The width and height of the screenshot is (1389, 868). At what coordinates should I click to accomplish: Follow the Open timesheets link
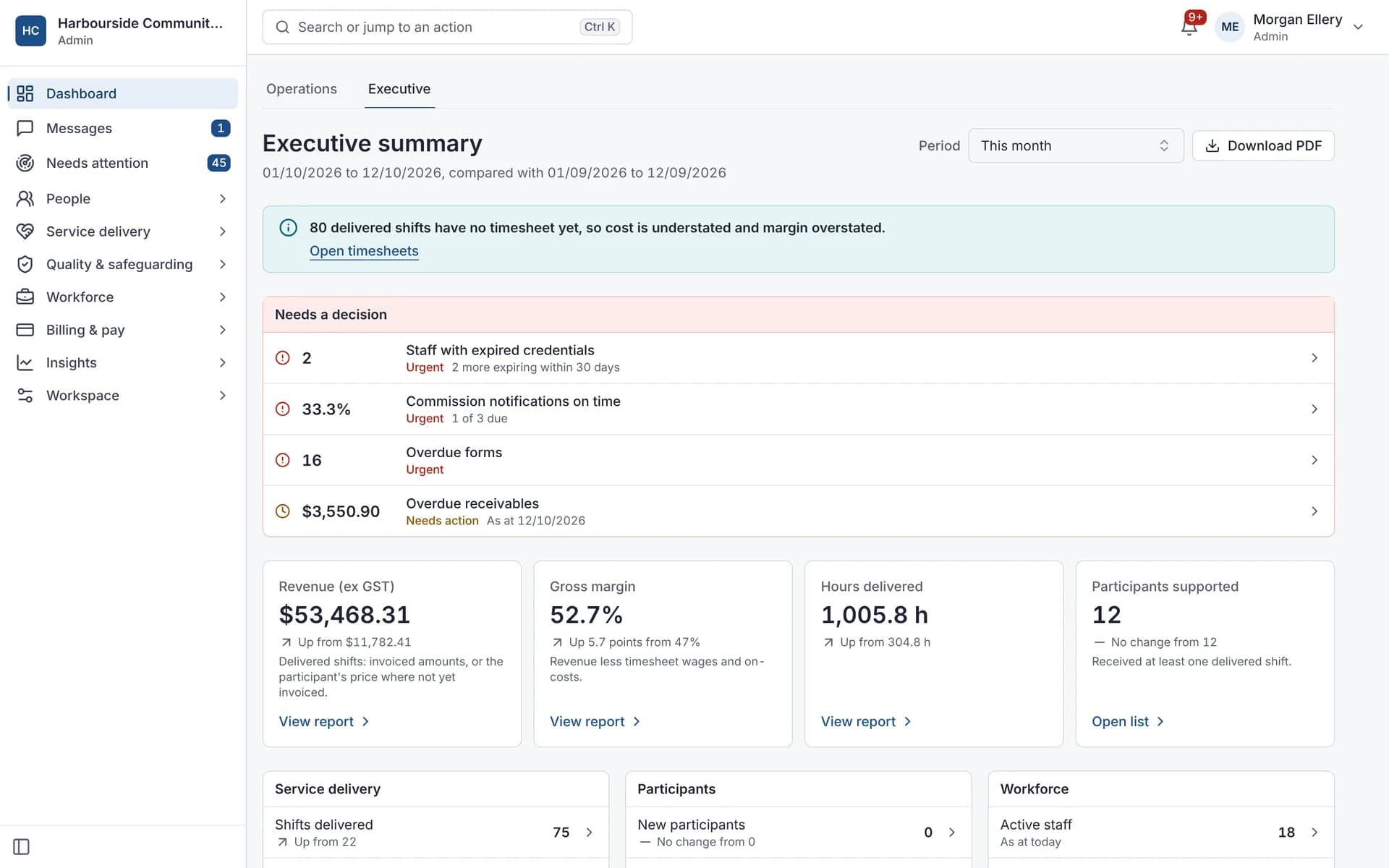tap(364, 251)
